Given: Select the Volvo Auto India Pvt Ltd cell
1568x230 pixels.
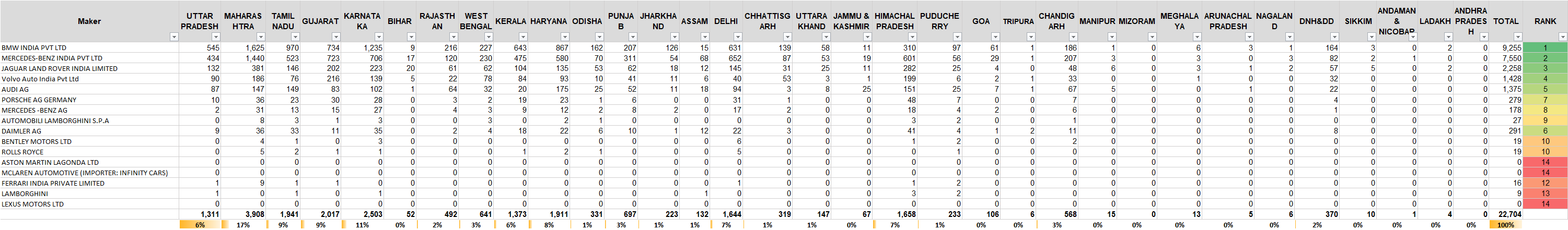Looking at the screenshot, I should [89, 79].
